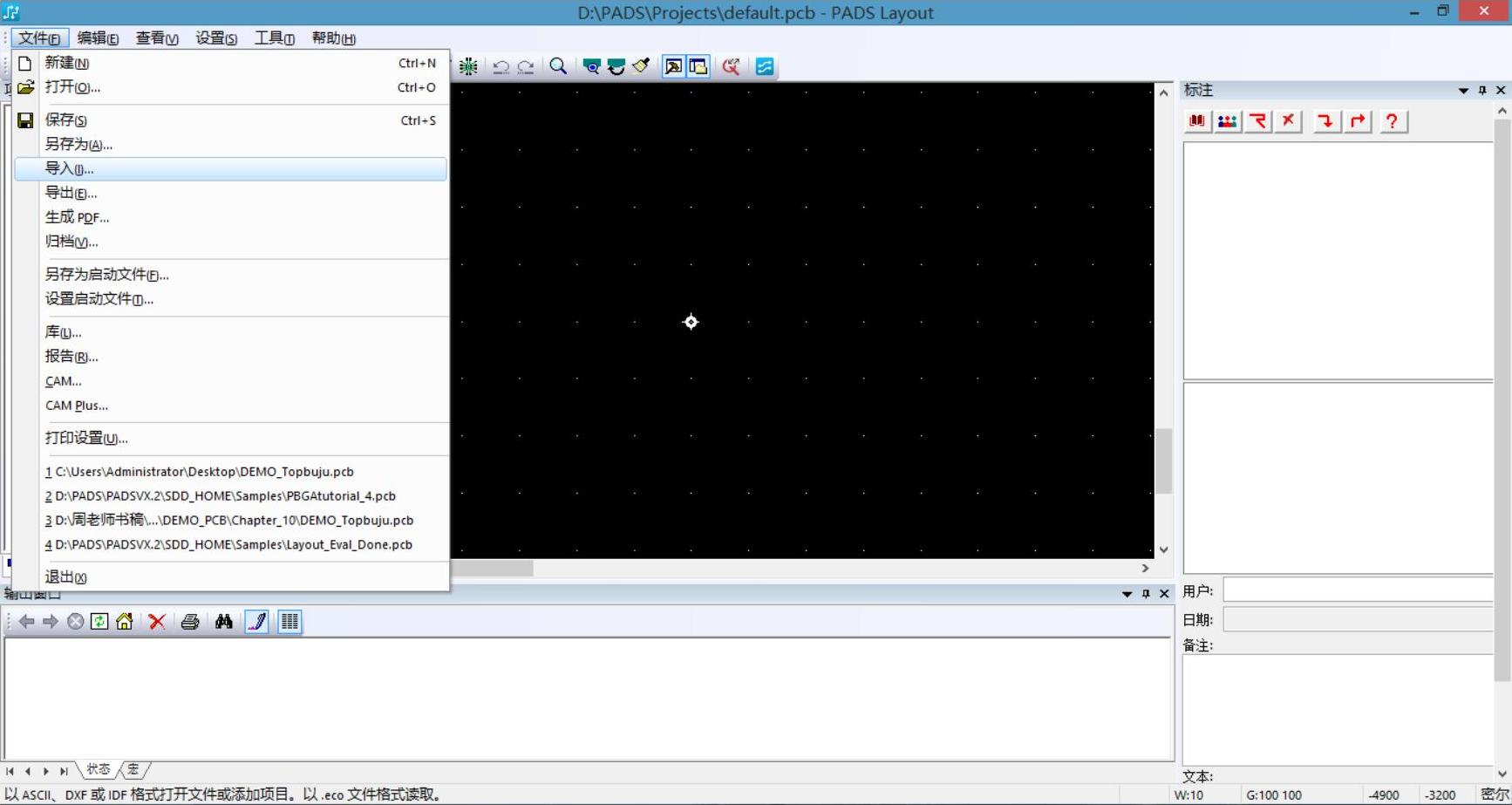
Task: Switch to the 状态 tab
Action: 99,769
